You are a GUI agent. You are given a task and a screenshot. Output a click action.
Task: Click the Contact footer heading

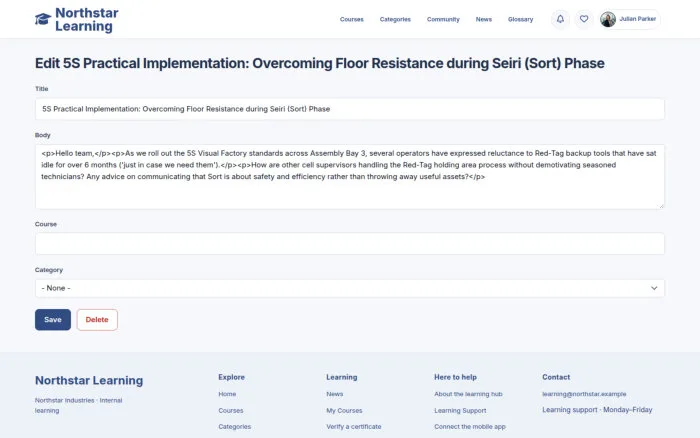[556, 377]
